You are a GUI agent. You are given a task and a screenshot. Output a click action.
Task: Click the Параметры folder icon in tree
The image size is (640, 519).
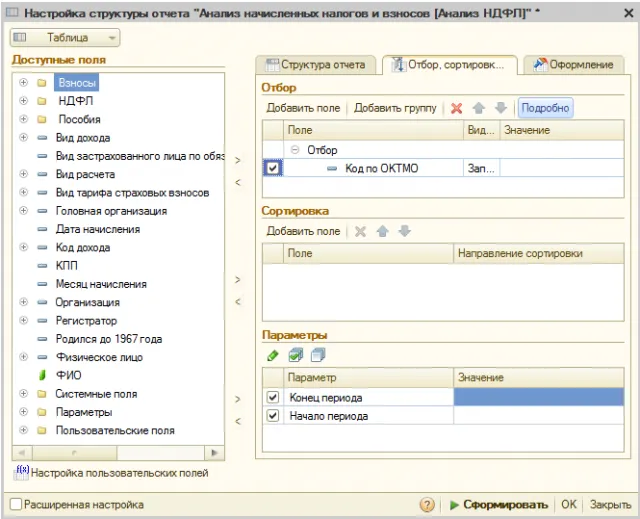click(x=42, y=412)
